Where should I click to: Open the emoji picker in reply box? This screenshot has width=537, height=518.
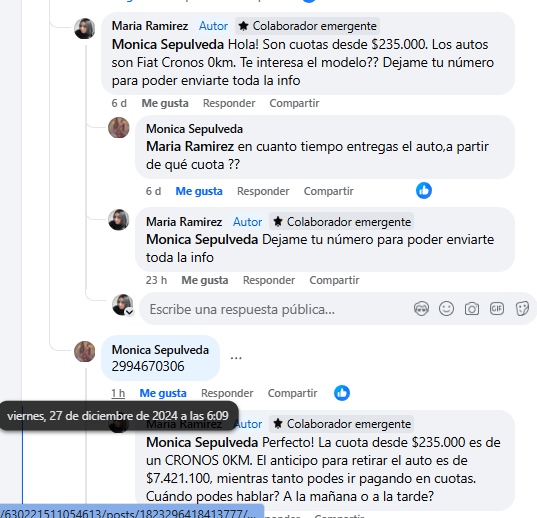point(446,309)
